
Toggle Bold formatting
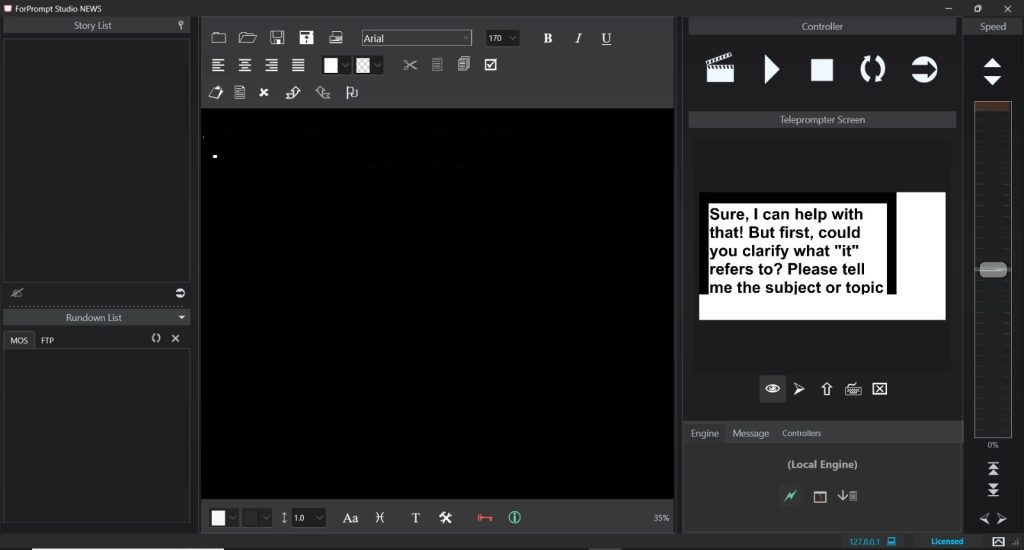click(548, 38)
